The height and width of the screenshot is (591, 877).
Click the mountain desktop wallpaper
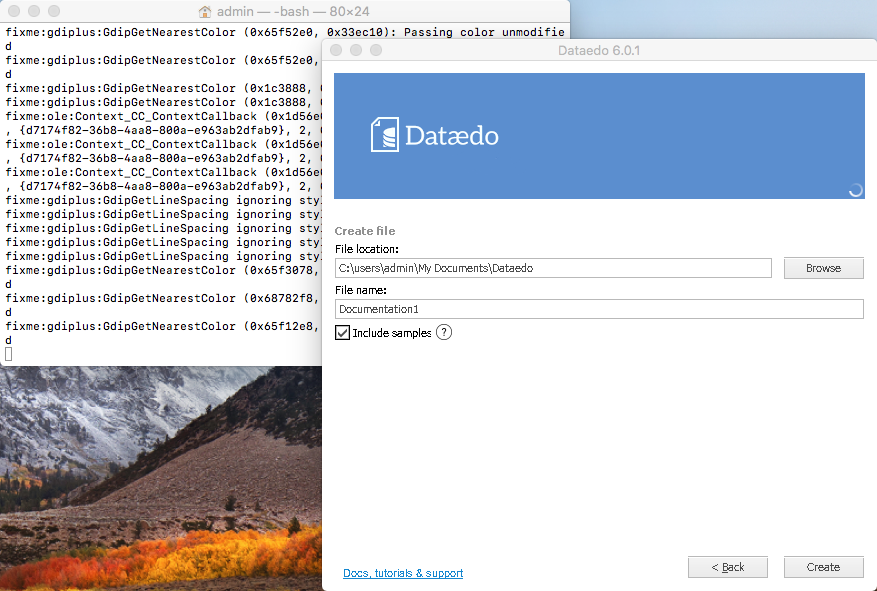[160, 480]
